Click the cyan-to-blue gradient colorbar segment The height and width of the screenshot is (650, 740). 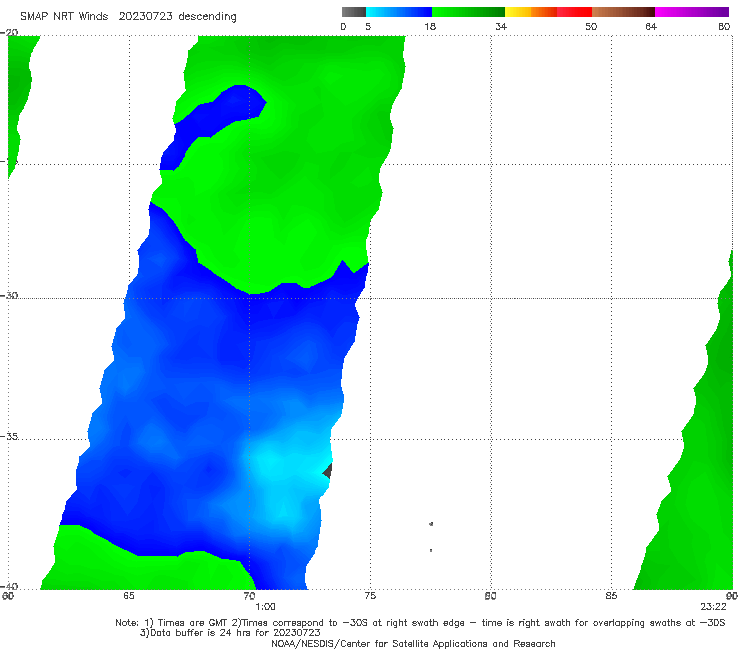coord(399,12)
